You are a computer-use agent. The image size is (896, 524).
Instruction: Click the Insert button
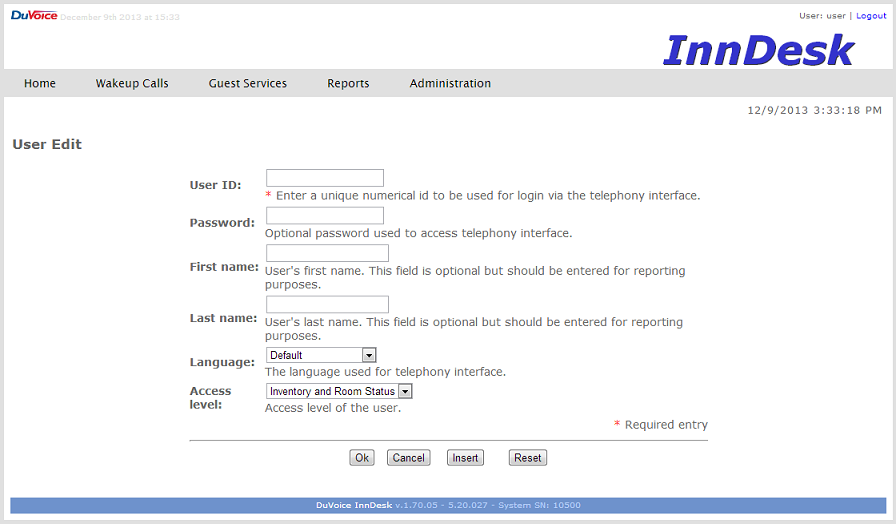click(465, 458)
